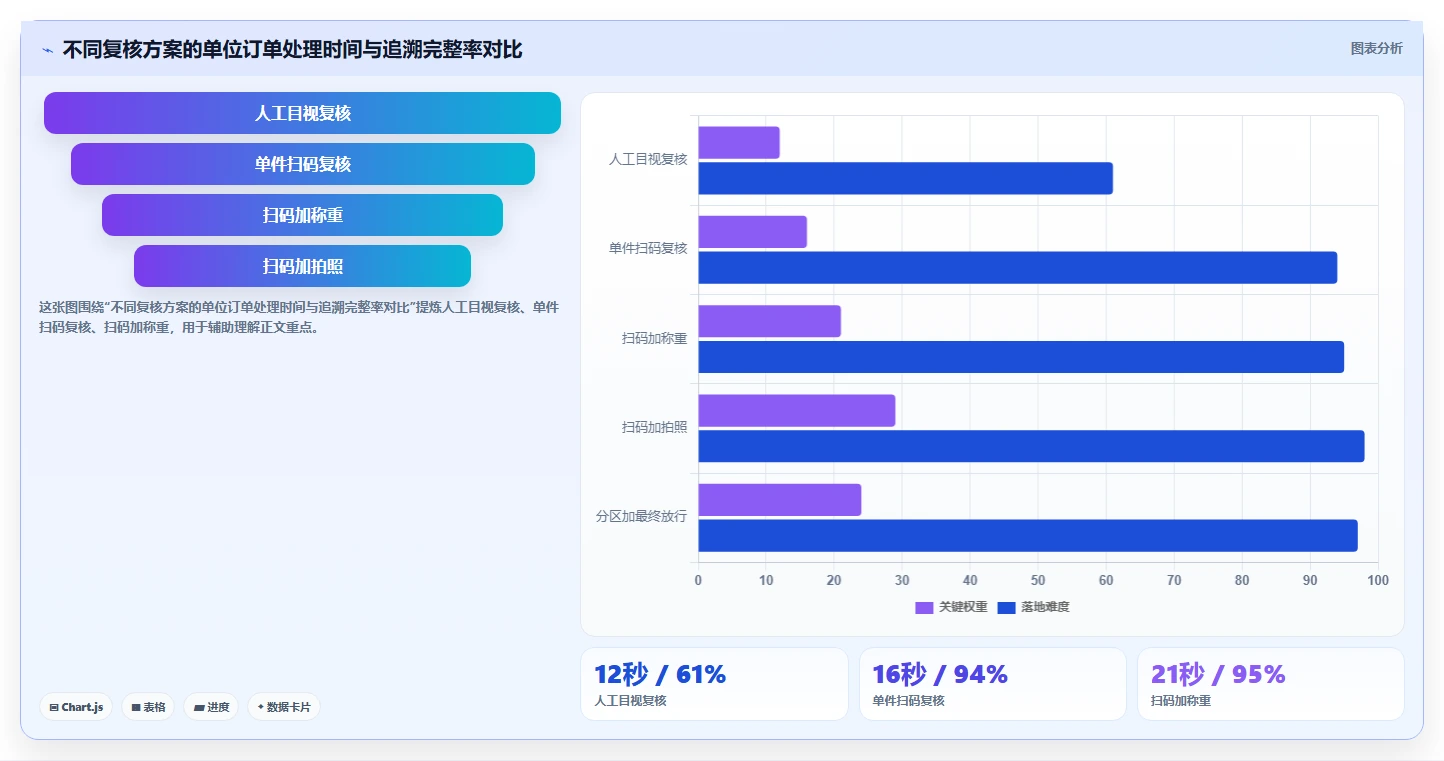Screen dimensions: 1444x761
Task: Click the y-axis label 扫码加称重
Action: pyautogui.click(x=655, y=338)
